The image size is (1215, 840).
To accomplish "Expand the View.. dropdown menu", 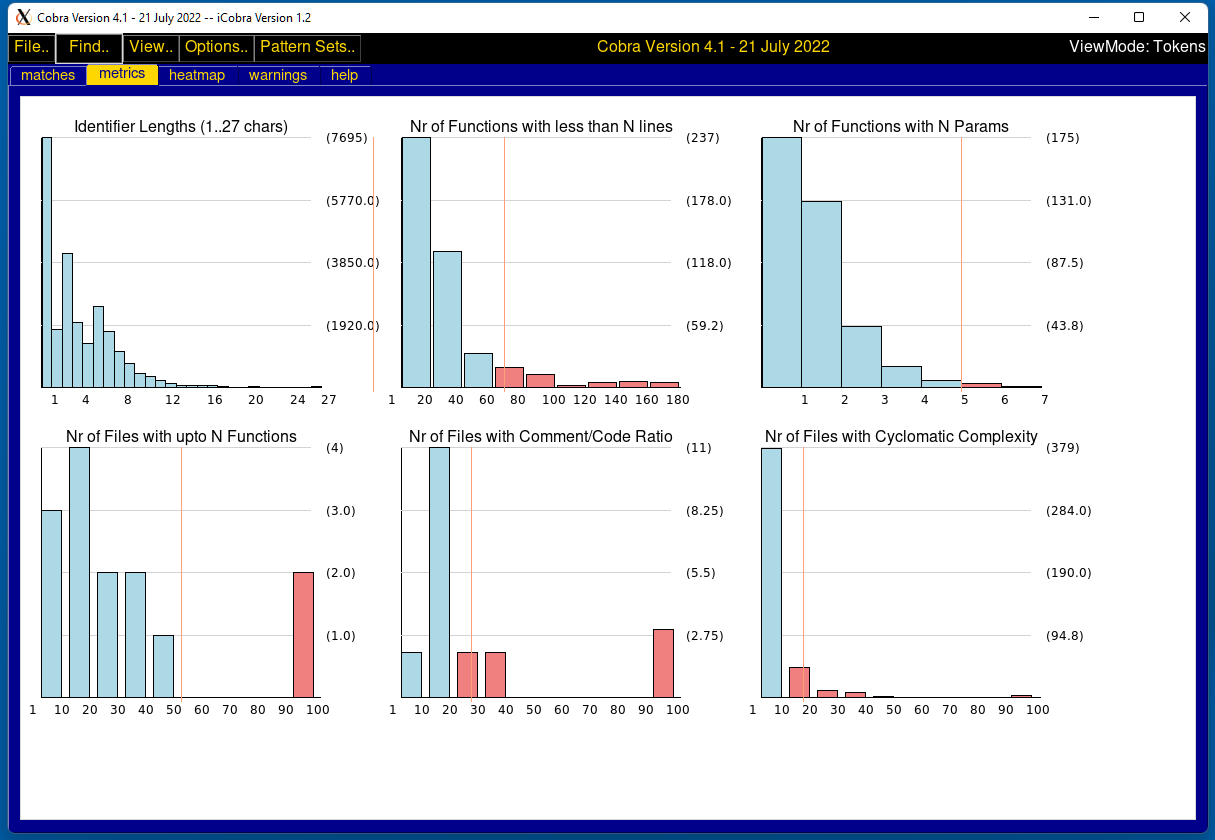I will coord(151,47).
